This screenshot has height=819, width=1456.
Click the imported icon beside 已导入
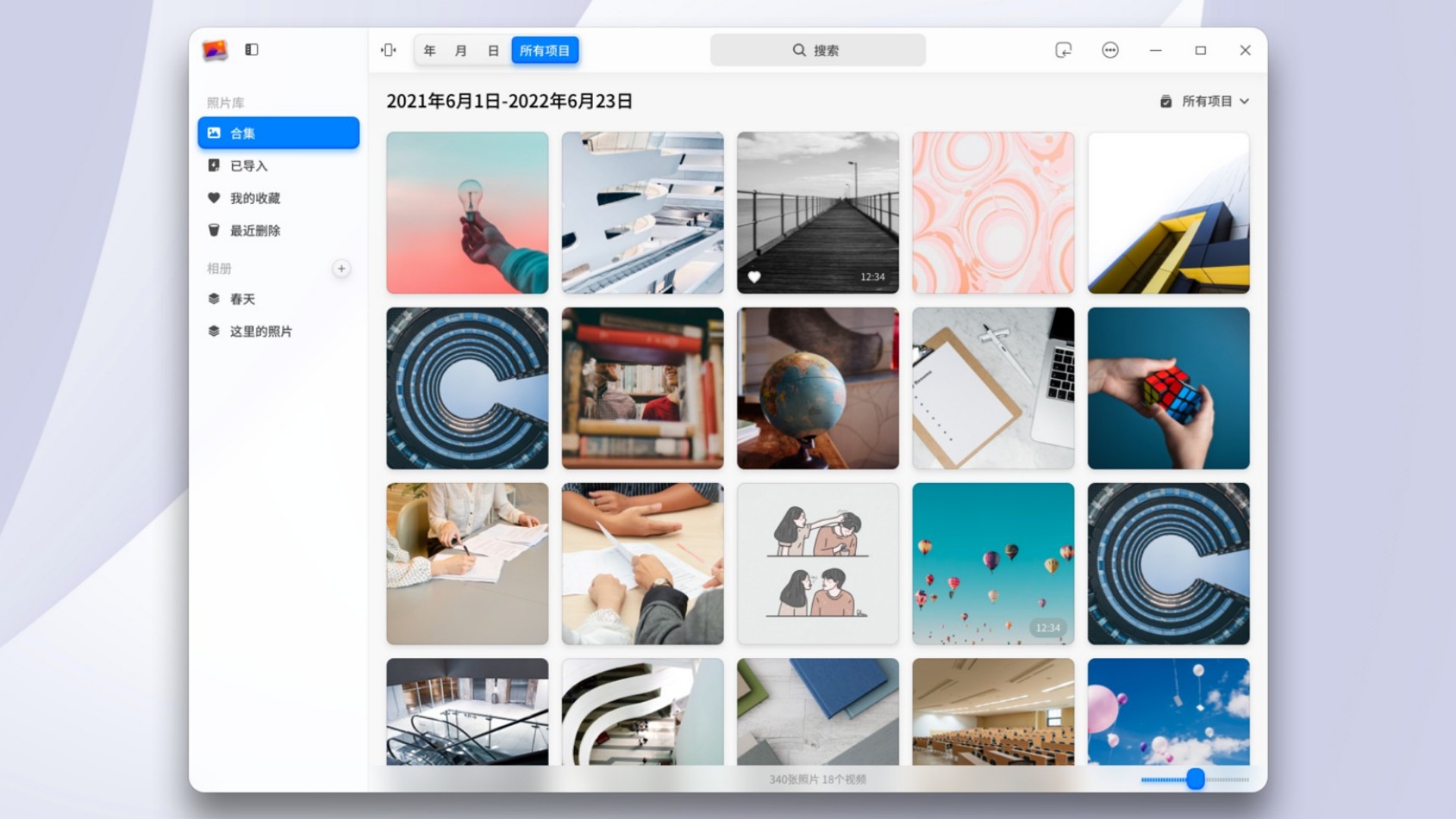point(214,165)
